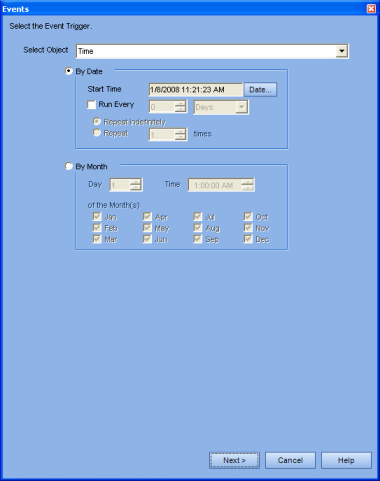Image resolution: width=380 pixels, height=481 pixels.
Task: Open Help for the Events dialog
Action: point(346,460)
